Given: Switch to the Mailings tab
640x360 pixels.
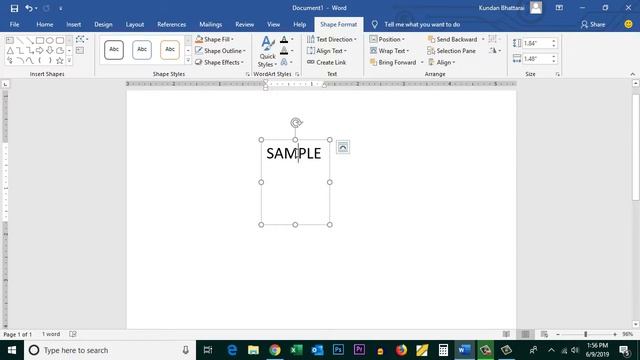Looking at the screenshot, I should [211, 24].
